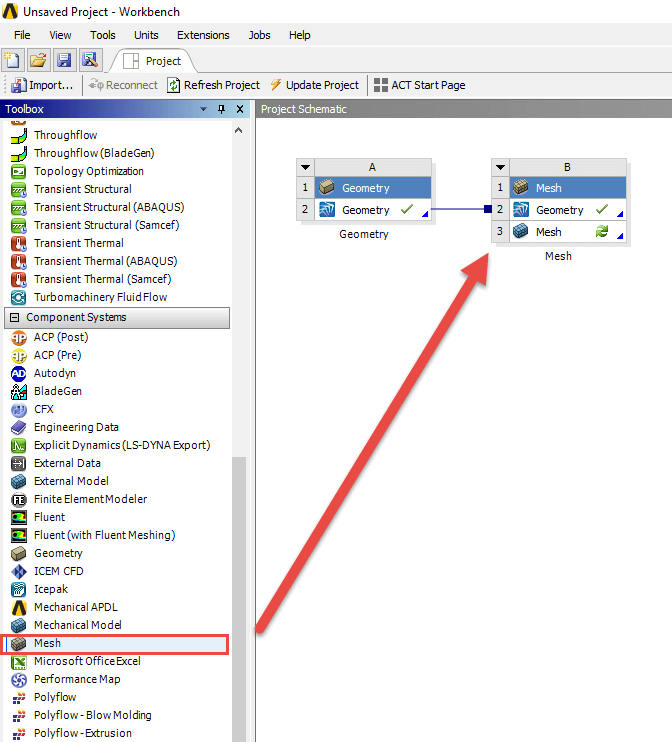This screenshot has height=742, width=672.
Task: Open the View menu
Action: [60, 35]
